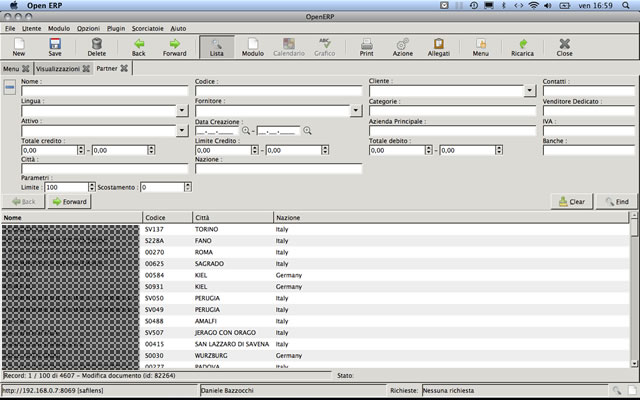640x400 pixels.
Task: Go Back using the toolbar arrow
Action: coord(139,47)
